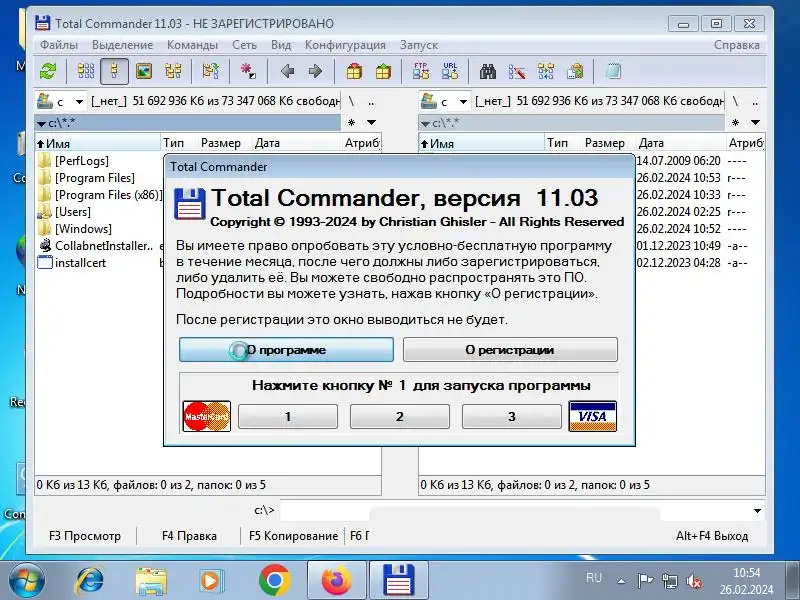Open the Конфигурация menu

345,45
